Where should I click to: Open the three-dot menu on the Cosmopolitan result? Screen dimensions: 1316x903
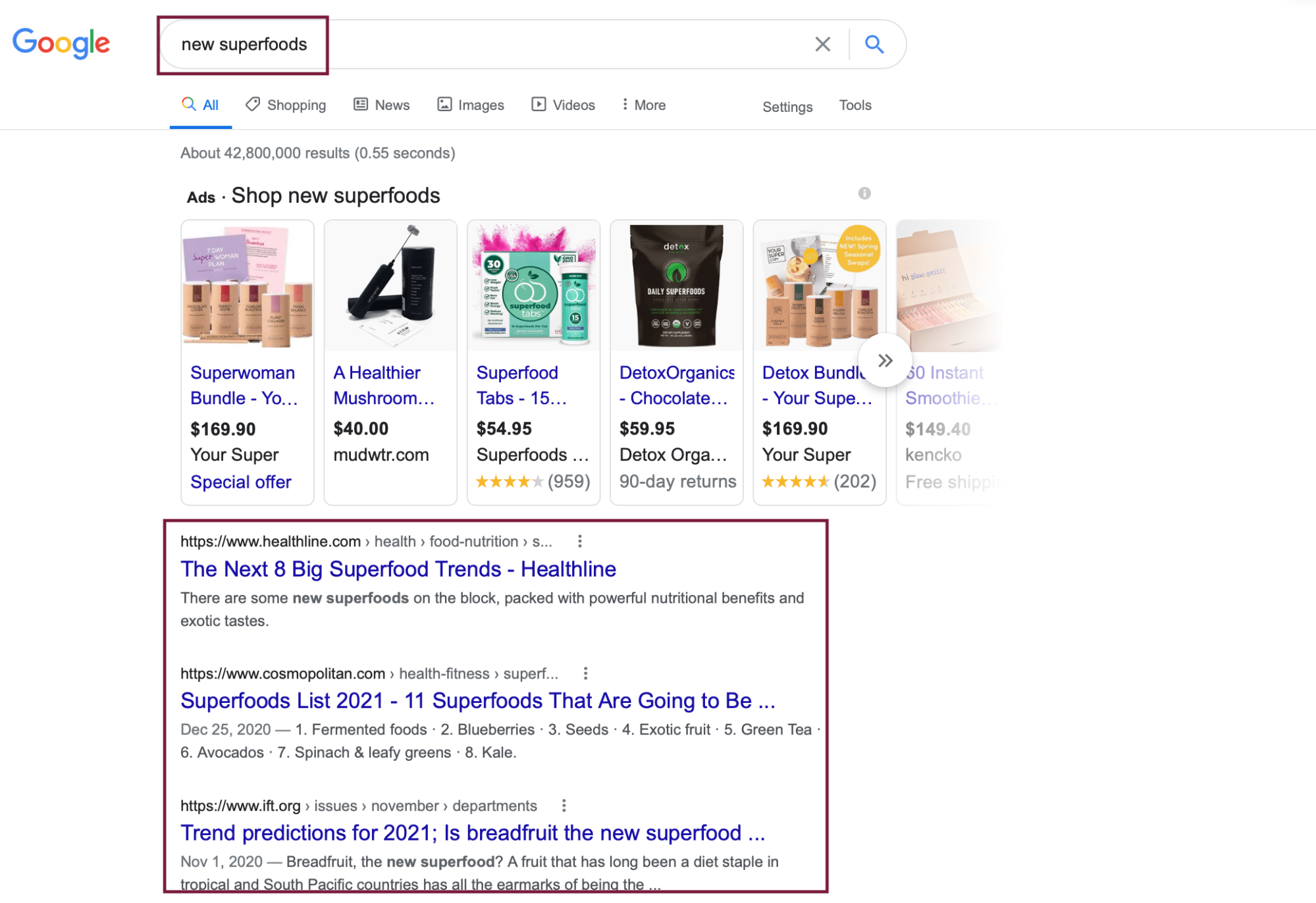(585, 673)
